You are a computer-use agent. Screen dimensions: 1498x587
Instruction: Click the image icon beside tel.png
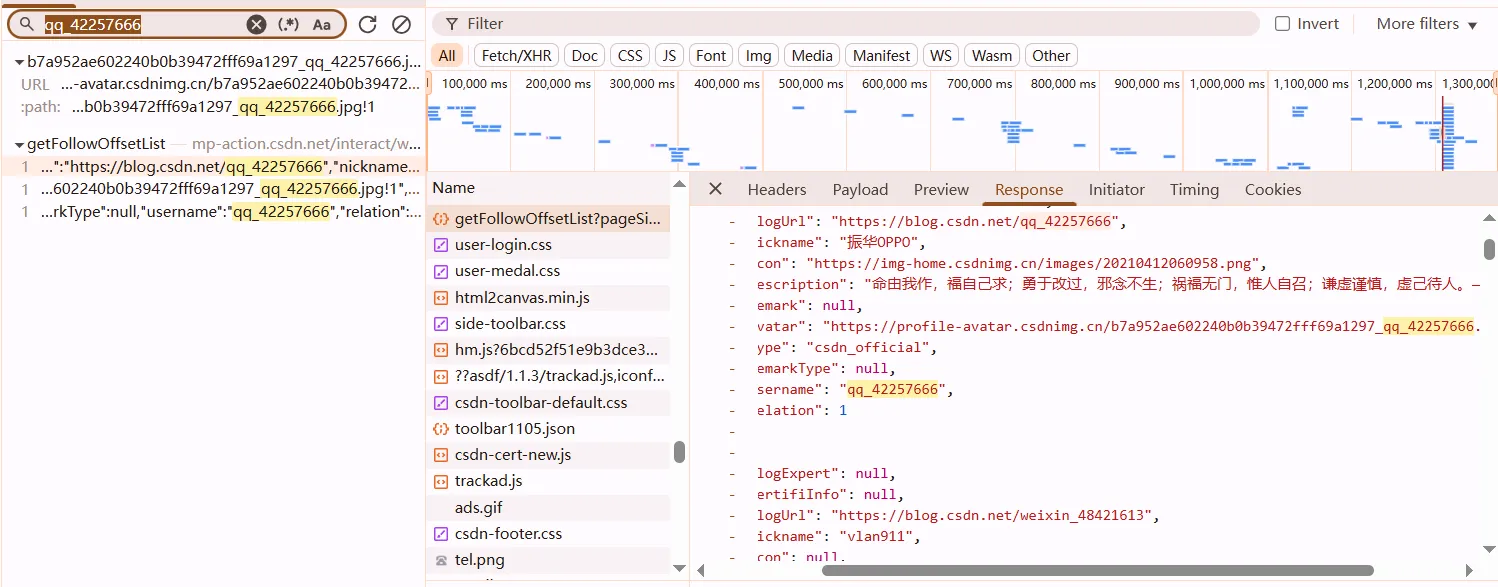[x=441, y=560]
